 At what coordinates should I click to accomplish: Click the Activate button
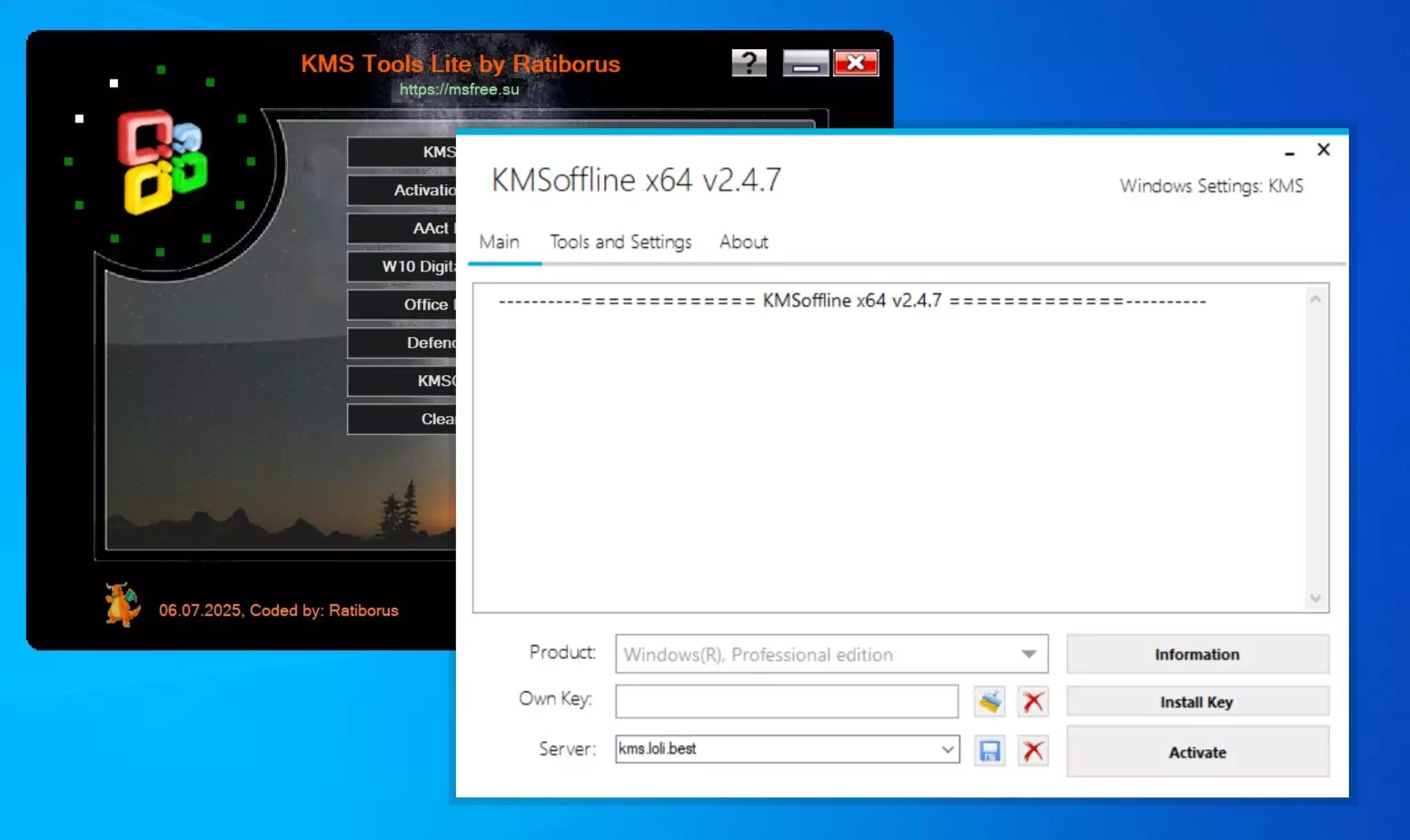click(1197, 751)
